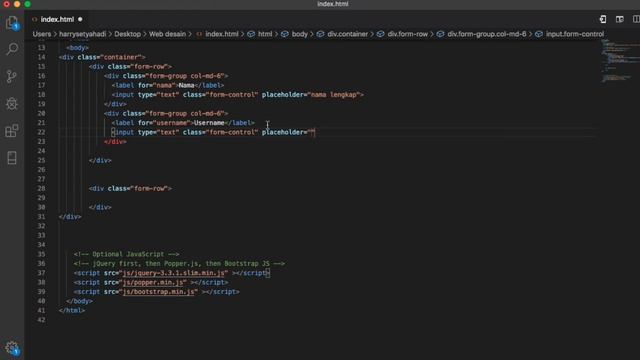Screen dimensions: 640x360
Task: Click the Username label text on line 21
Action: click(209, 123)
